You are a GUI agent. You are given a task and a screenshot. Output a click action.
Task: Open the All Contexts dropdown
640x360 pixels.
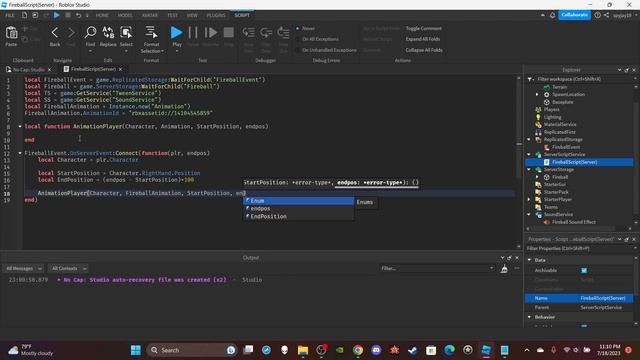(69, 269)
